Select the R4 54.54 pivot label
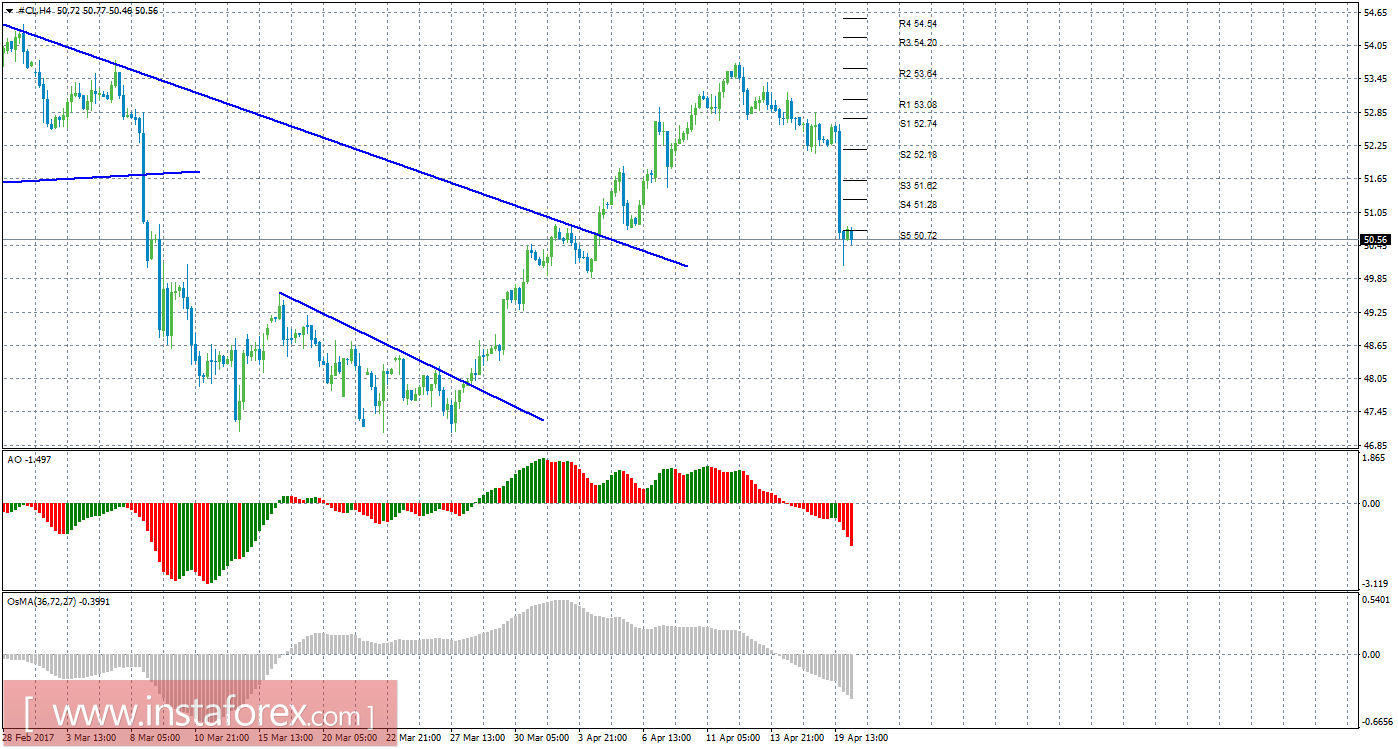Viewport: 1398px width, 749px height. pyautogui.click(x=917, y=23)
